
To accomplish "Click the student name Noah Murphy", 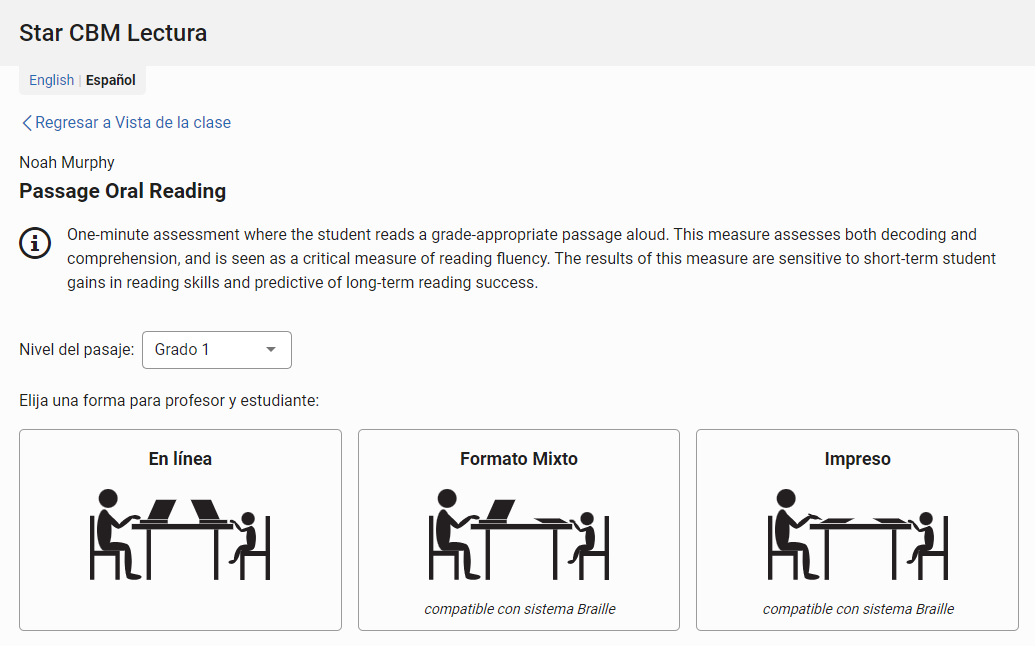I will click(x=67, y=162).
